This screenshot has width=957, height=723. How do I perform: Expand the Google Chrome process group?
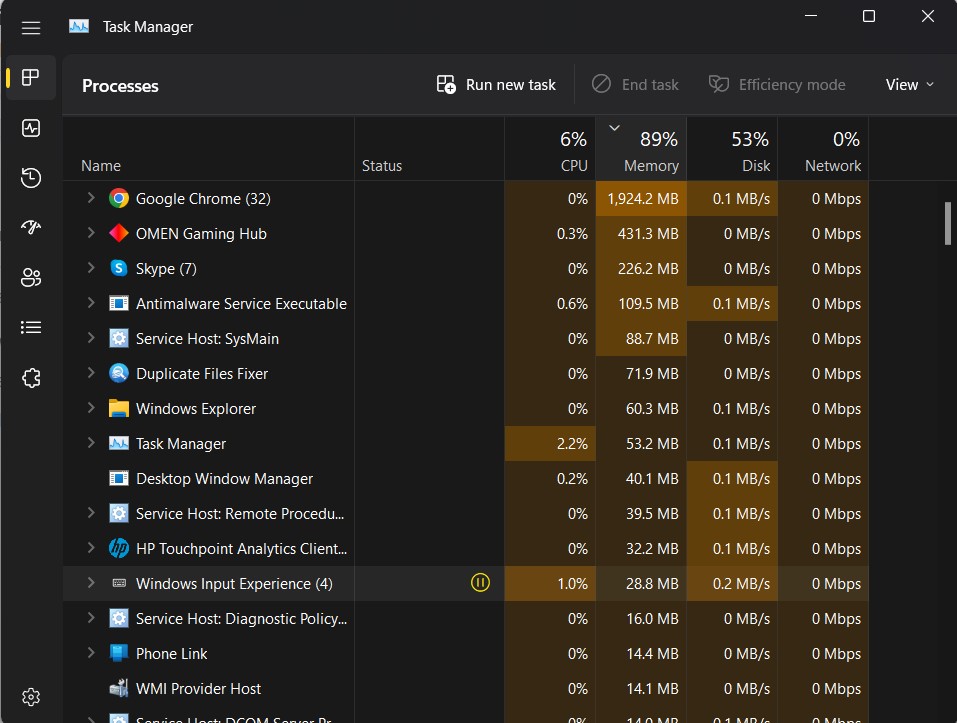point(90,198)
